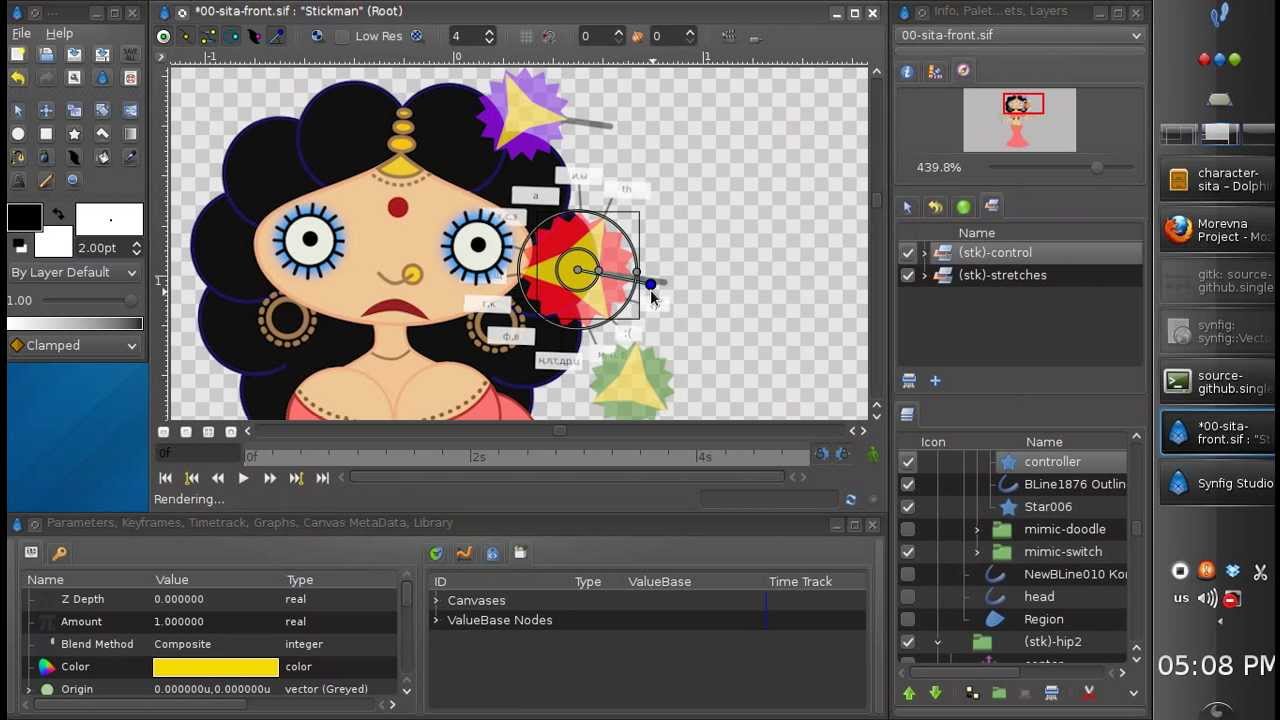Screen dimensions: 1280x720
Task: Switch to History tab with undo icon
Action: tap(935, 207)
